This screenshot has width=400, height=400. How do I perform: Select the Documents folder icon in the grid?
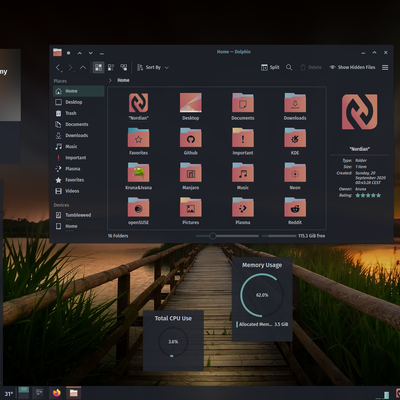(x=243, y=103)
